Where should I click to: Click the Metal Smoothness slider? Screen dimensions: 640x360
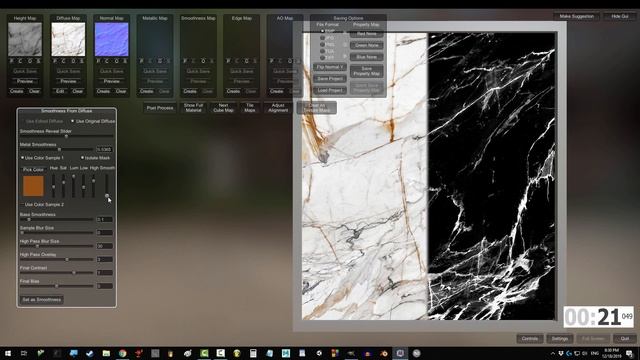click(x=56, y=150)
